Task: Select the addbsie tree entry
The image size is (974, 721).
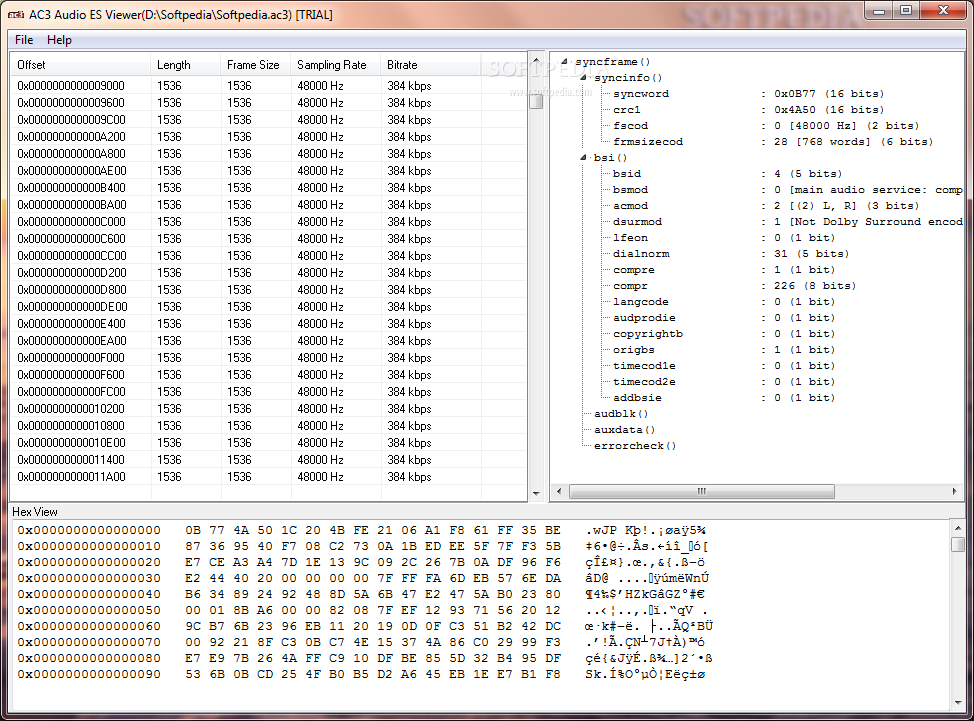Action: coord(724,398)
